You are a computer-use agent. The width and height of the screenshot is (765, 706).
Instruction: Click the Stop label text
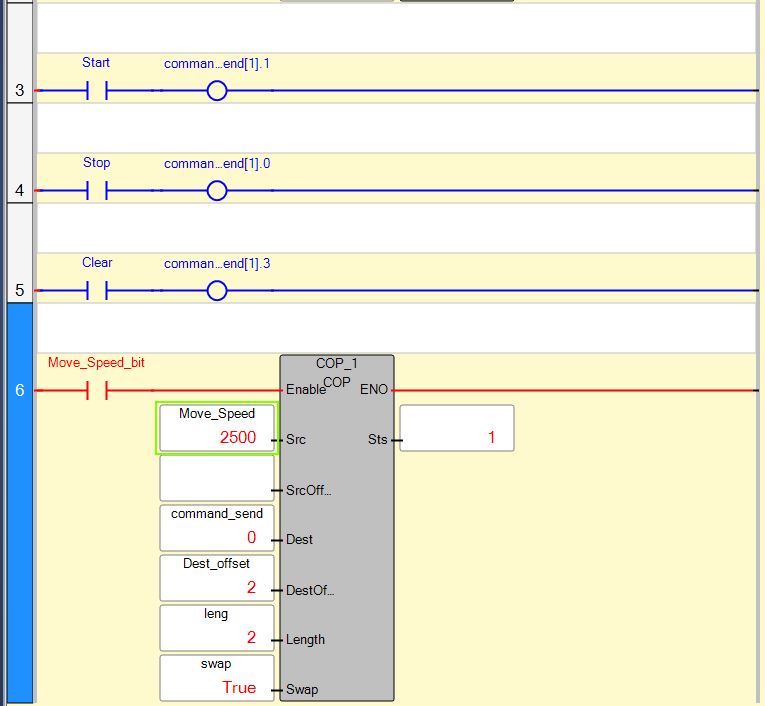(97, 162)
